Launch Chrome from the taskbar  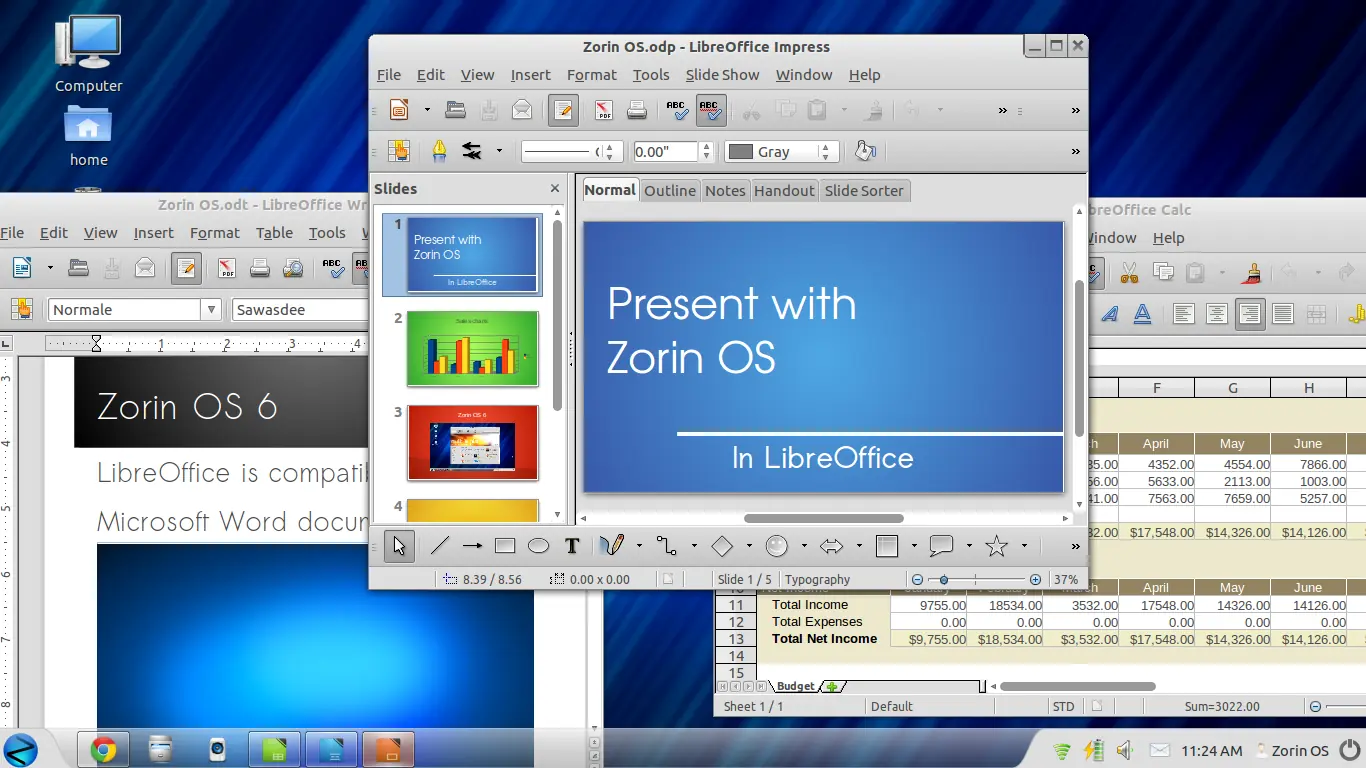pos(101,749)
